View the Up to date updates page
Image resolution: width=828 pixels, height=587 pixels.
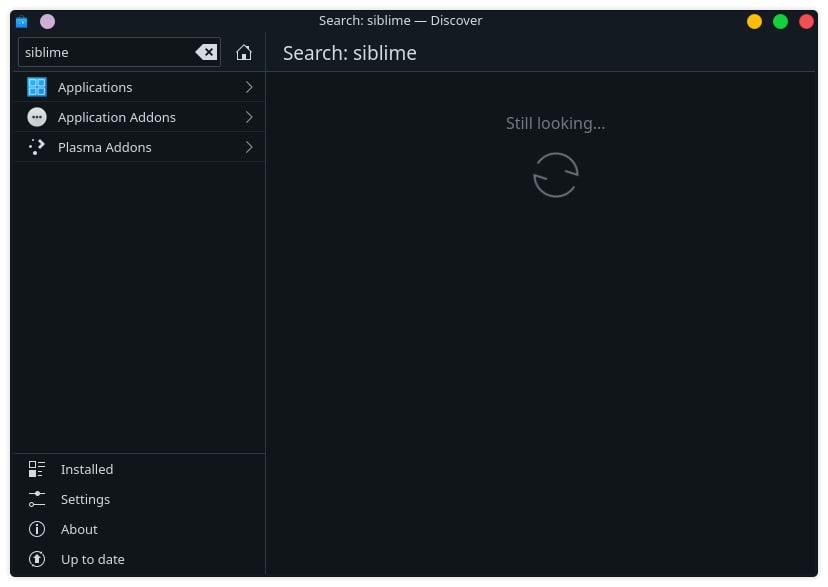click(x=140, y=559)
